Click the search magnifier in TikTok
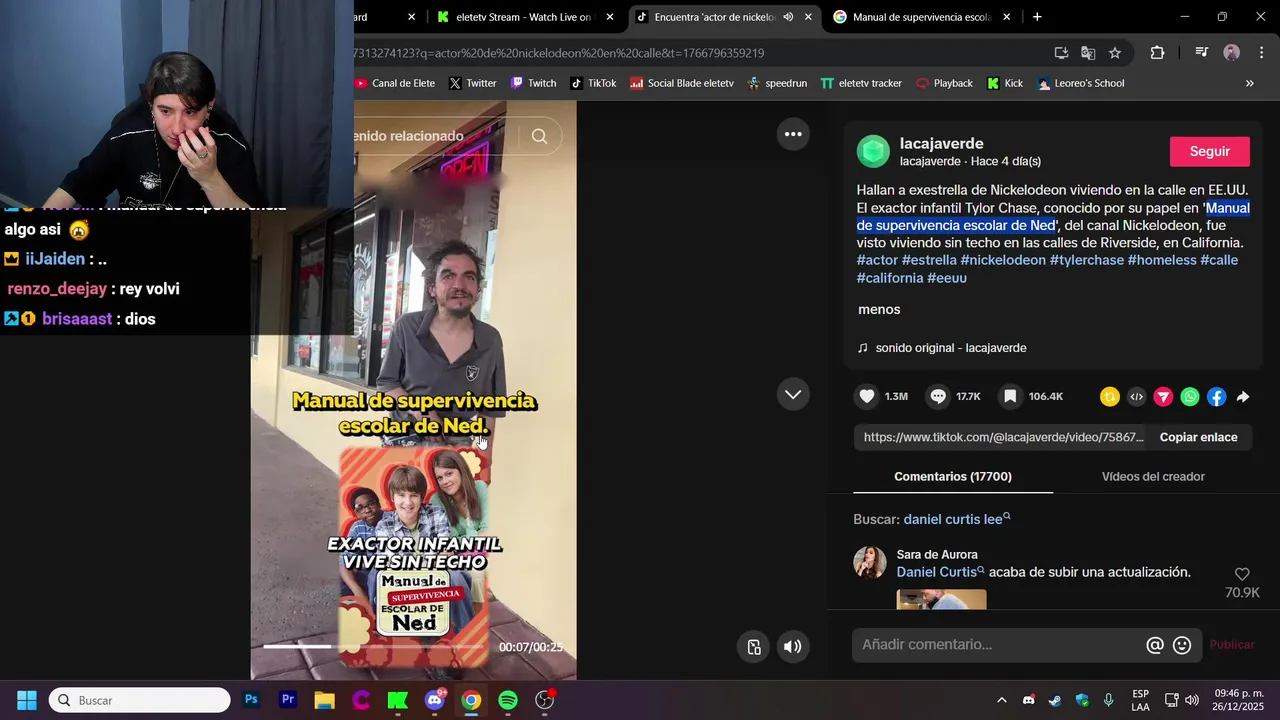The width and height of the screenshot is (1280, 720). point(540,136)
